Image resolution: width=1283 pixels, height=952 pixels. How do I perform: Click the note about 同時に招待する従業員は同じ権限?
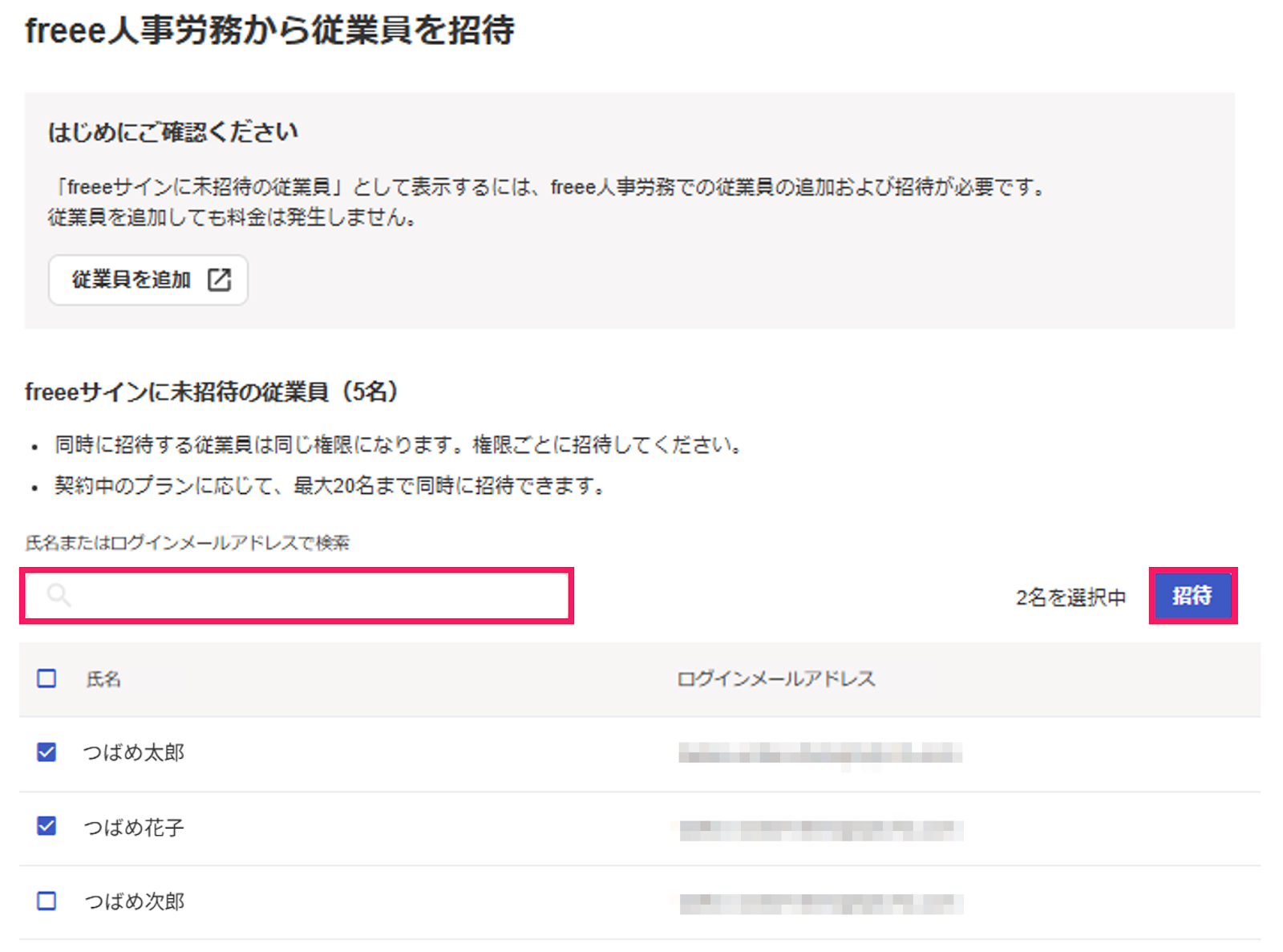398,444
